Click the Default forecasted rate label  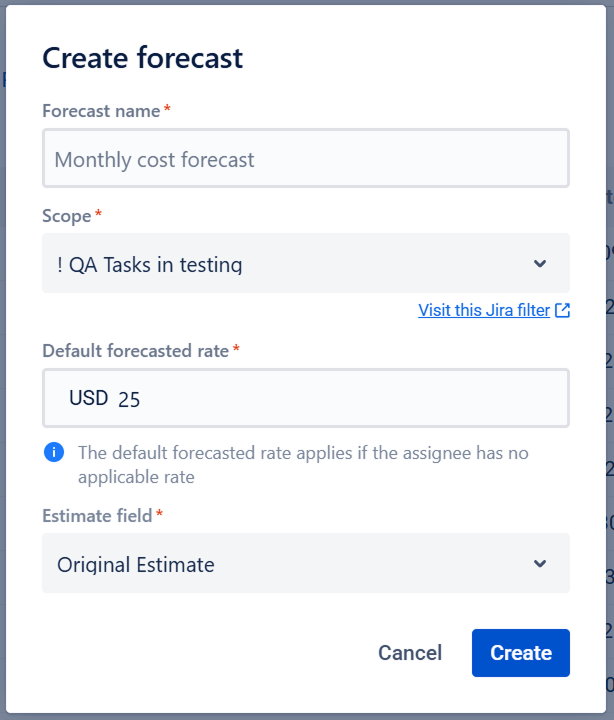click(136, 350)
